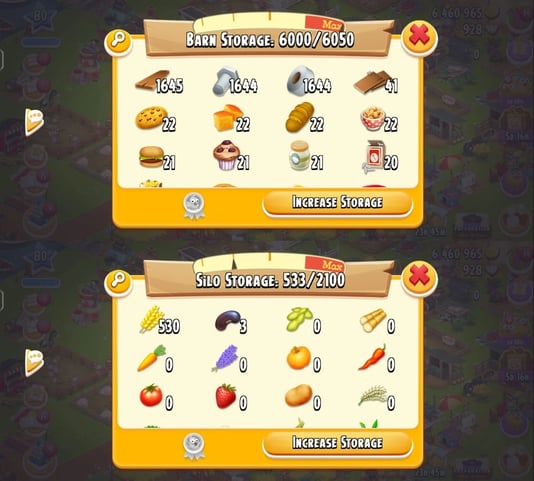Click the Silo Storage search magnifier icon

118,282
